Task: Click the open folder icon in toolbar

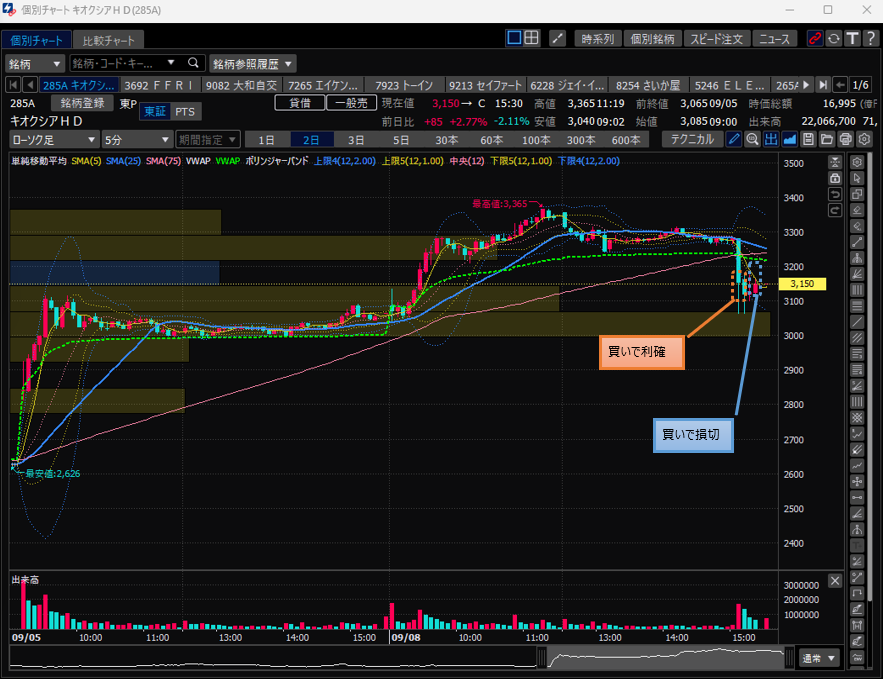Action: pyautogui.click(x=827, y=140)
